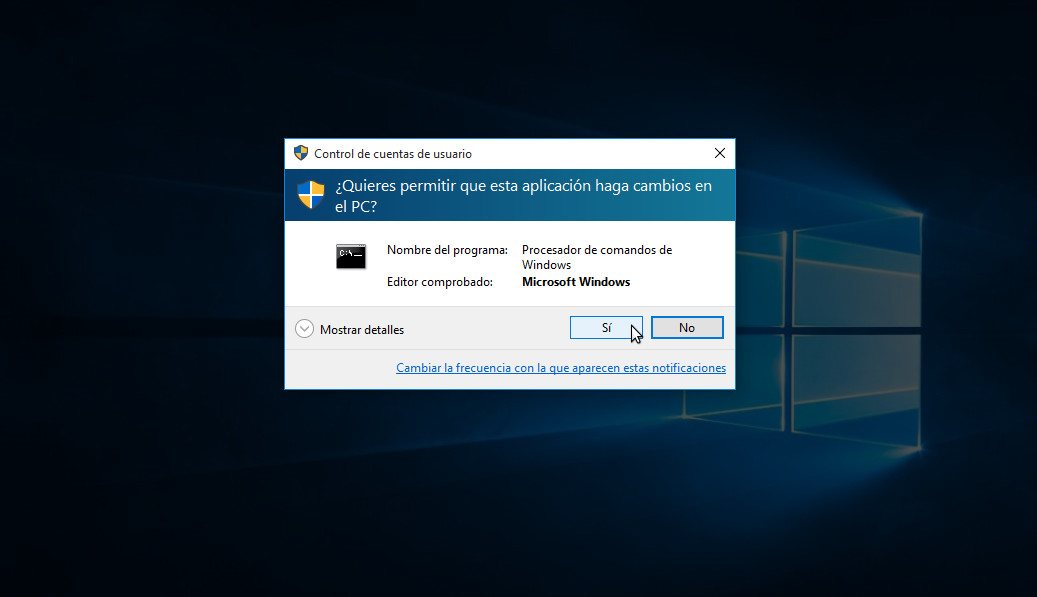This screenshot has height=597, width=1037.
Task: Select the 'Procesador de comandos de Windows' text
Action: click(596, 257)
